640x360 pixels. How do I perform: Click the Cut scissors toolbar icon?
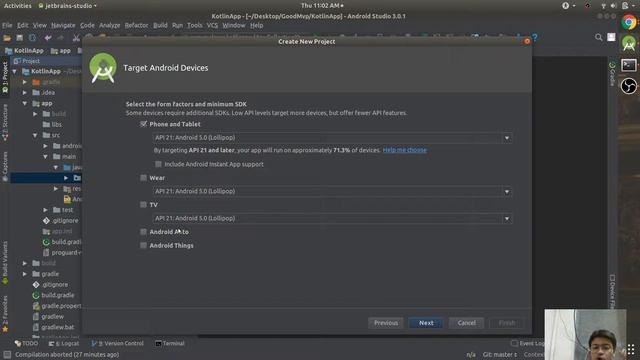click(x=76, y=38)
